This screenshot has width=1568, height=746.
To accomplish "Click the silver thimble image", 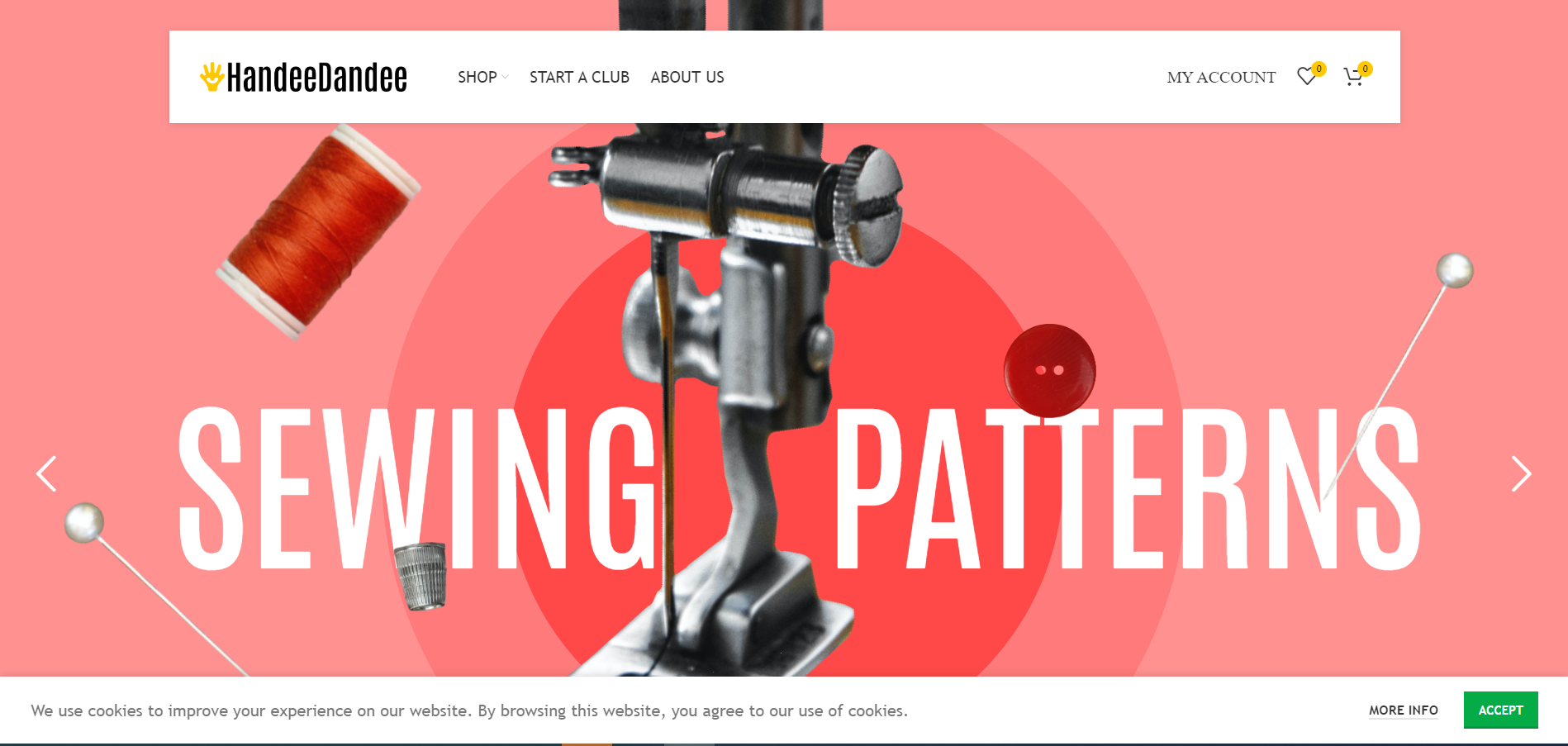I will pyautogui.click(x=421, y=576).
